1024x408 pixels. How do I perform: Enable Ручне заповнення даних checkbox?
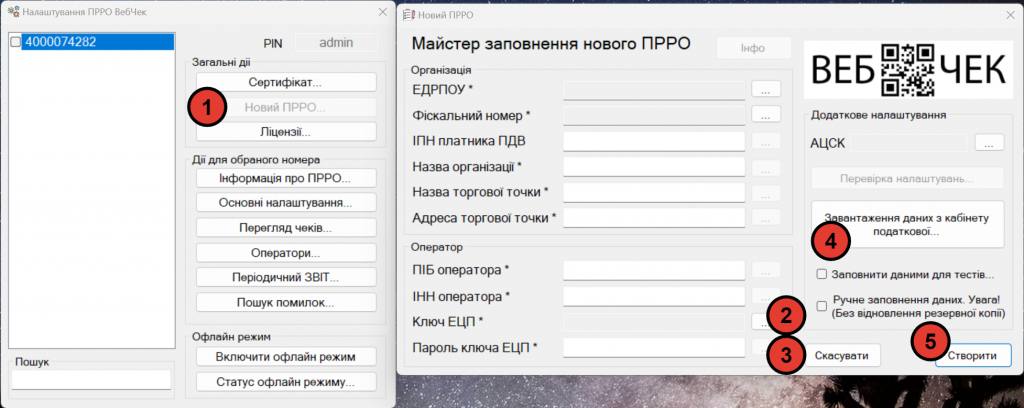click(822, 306)
